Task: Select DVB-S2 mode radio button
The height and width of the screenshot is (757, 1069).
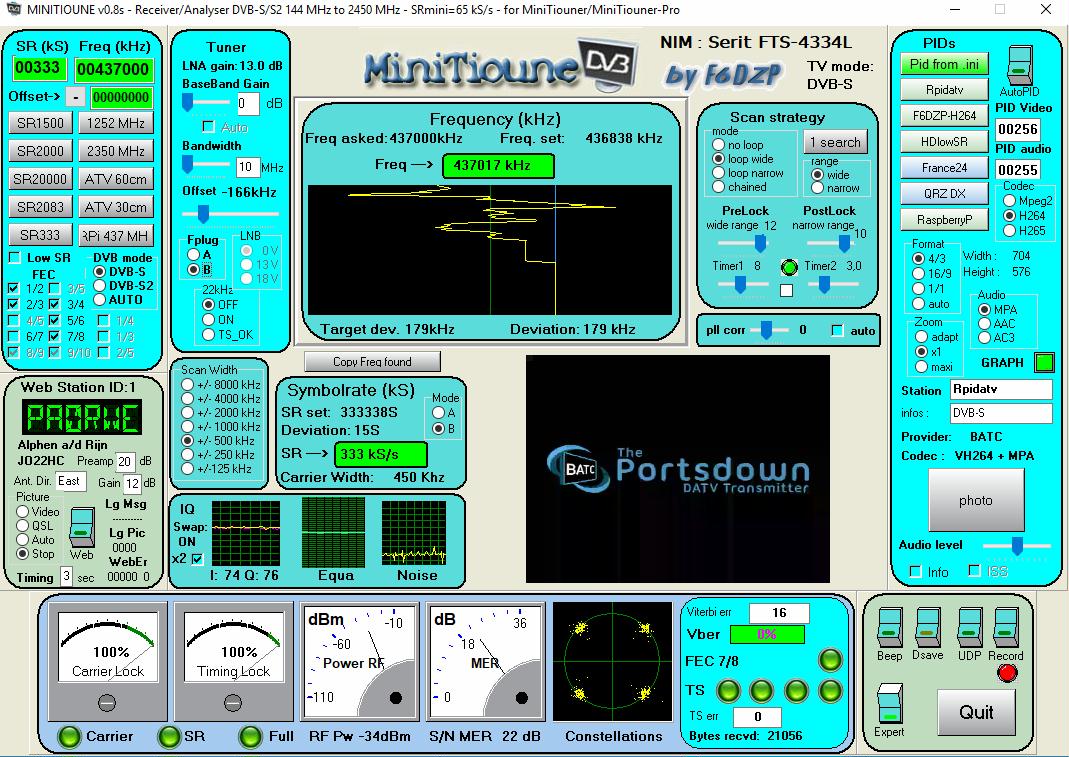Action: click(x=100, y=286)
